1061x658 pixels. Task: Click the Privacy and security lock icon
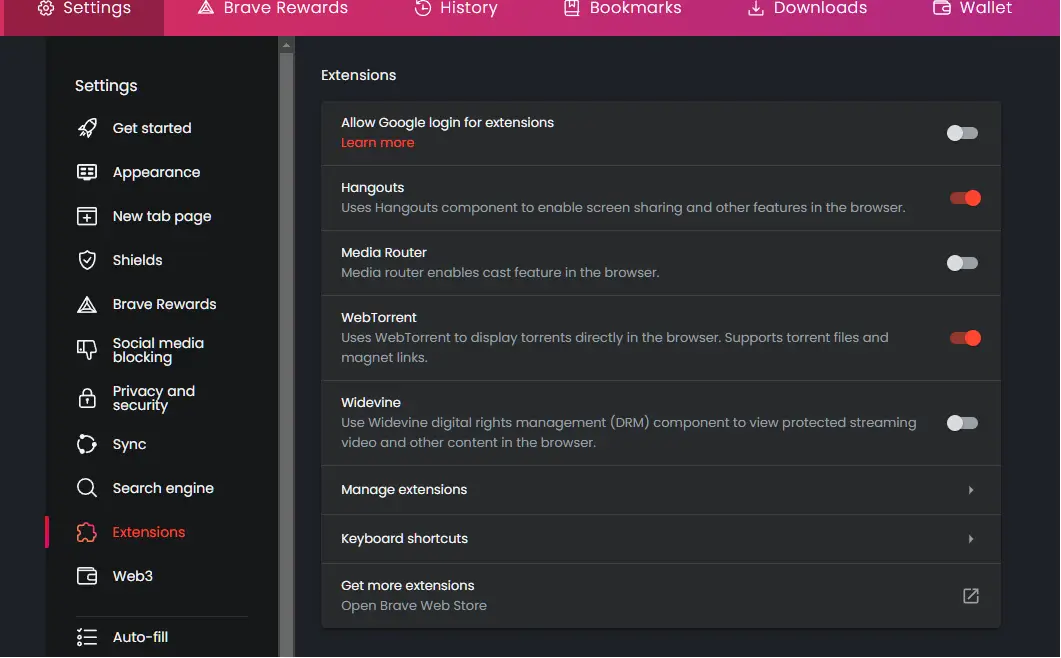[x=87, y=398]
